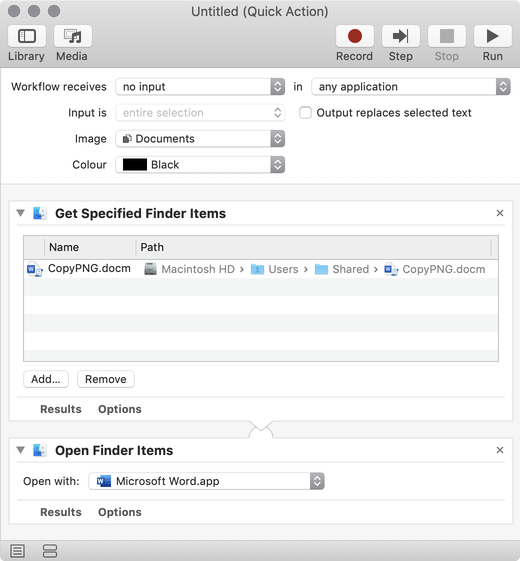Collapse the Open Finder Items action

tap(21, 450)
